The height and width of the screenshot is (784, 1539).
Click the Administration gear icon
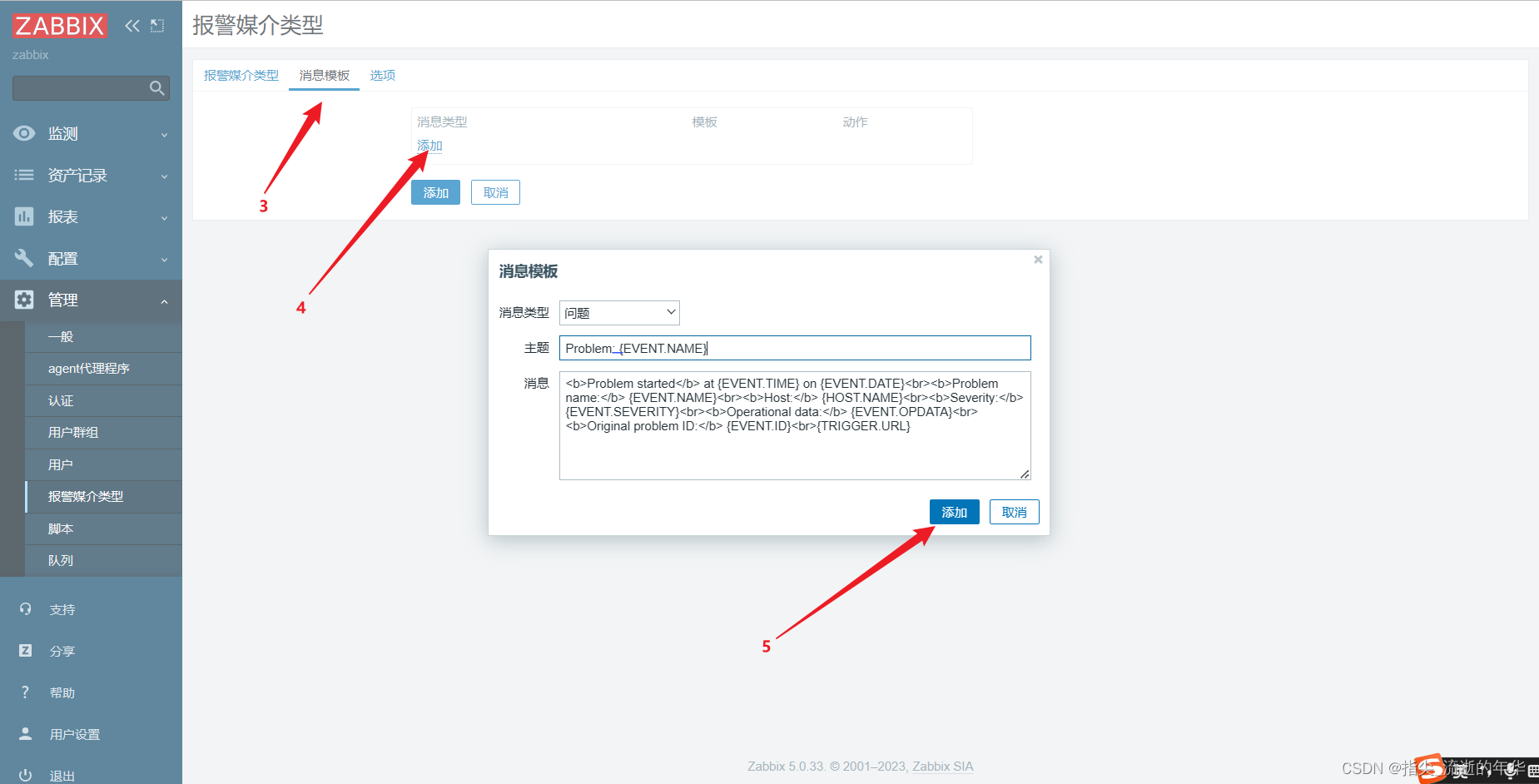[24, 300]
